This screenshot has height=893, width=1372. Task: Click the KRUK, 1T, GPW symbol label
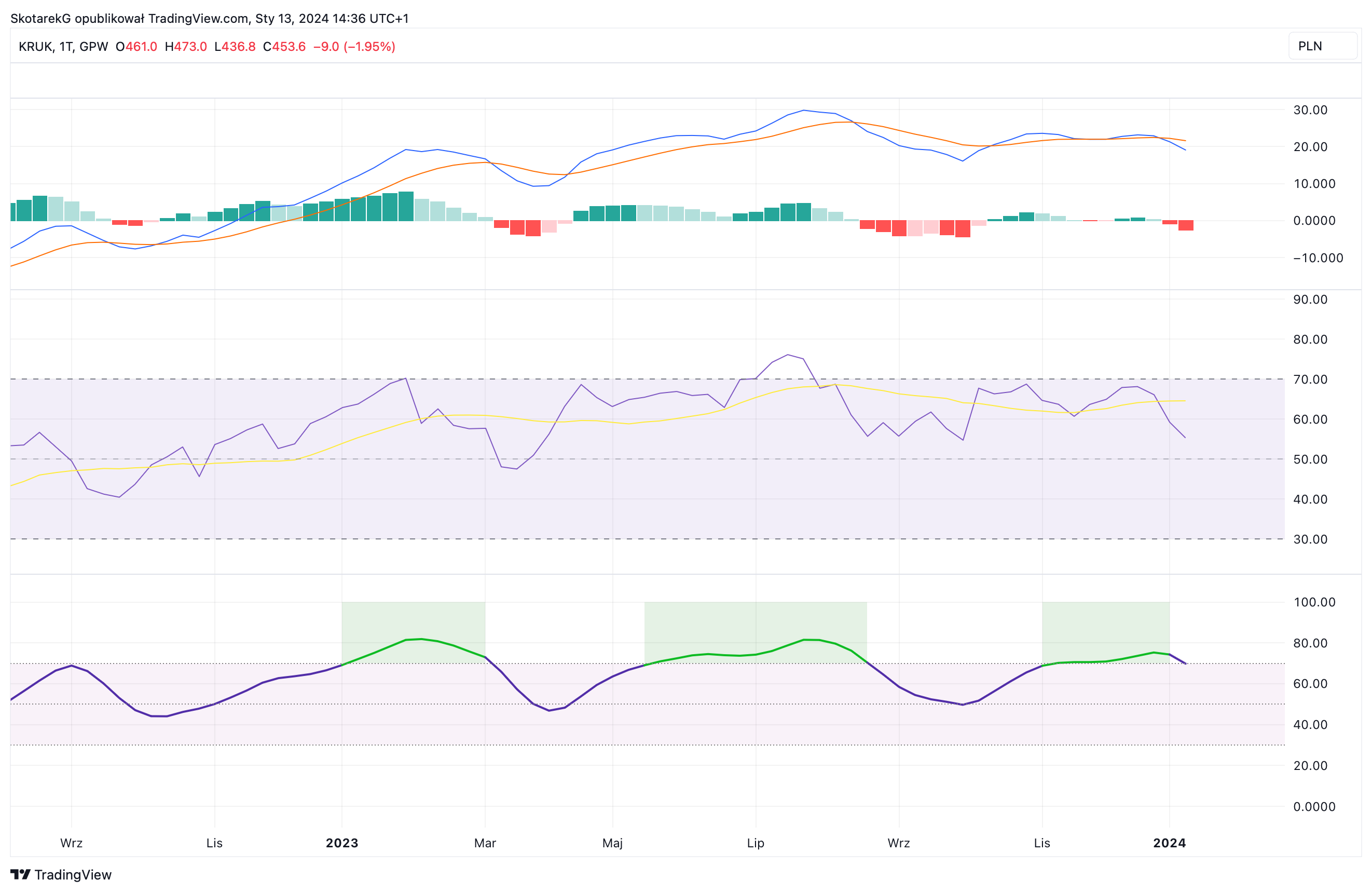pos(63,46)
